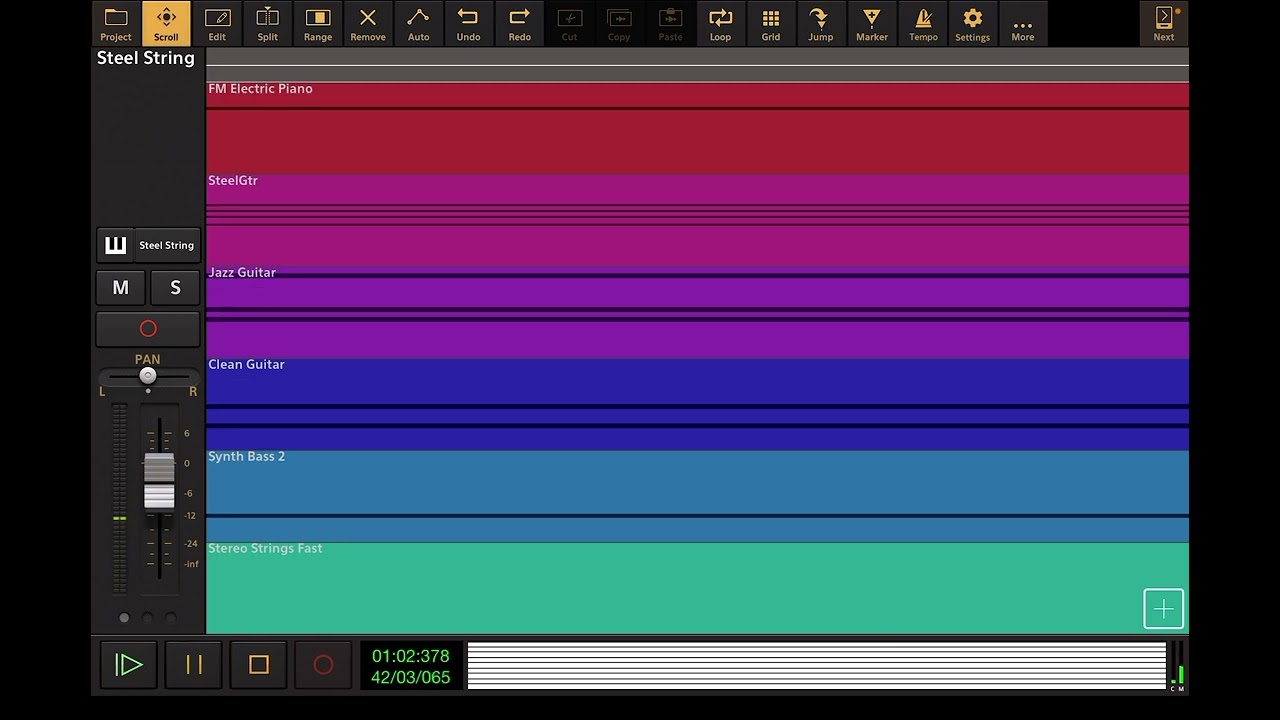Select the Clean Guitar track
Viewport: 1280px width, 720px height.
coord(697,404)
